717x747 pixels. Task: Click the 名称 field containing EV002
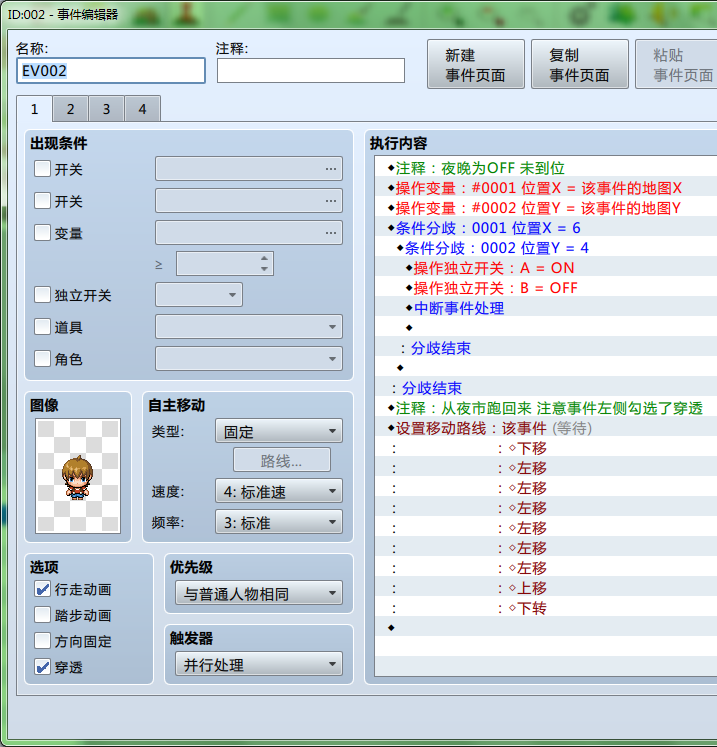[111, 71]
